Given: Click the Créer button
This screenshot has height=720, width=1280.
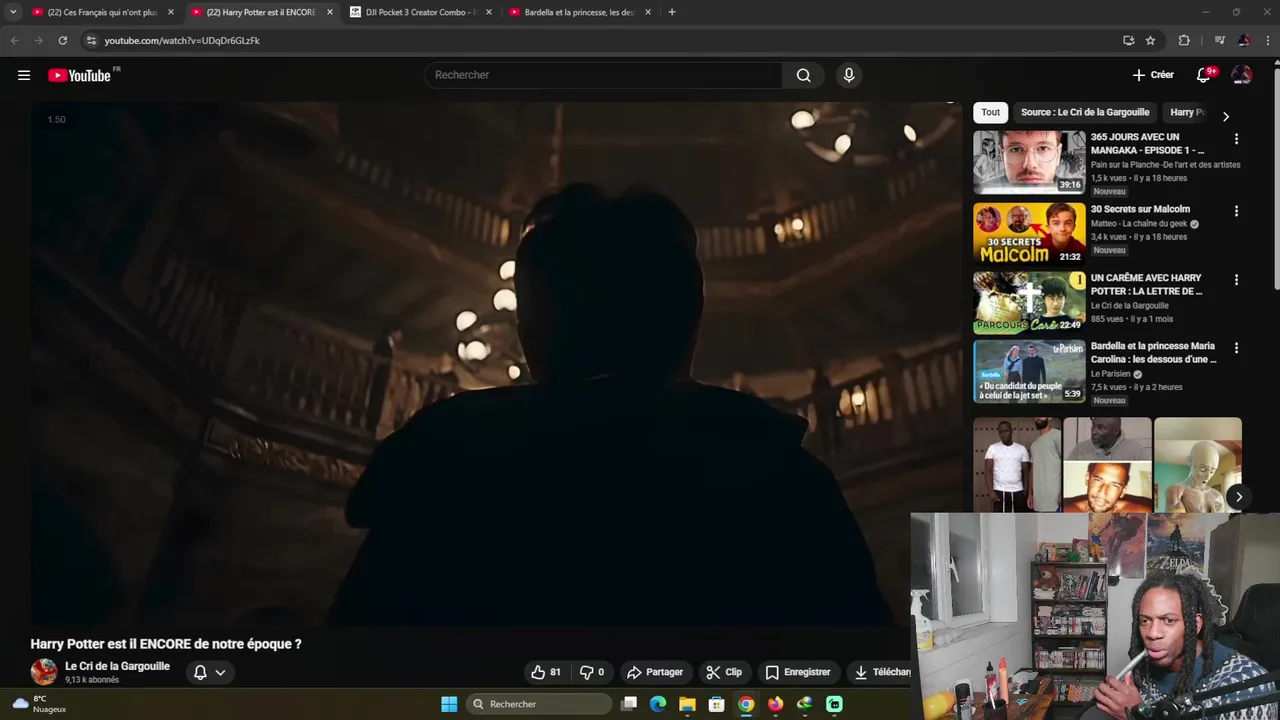Looking at the screenshot, I should pos(1153,75).
